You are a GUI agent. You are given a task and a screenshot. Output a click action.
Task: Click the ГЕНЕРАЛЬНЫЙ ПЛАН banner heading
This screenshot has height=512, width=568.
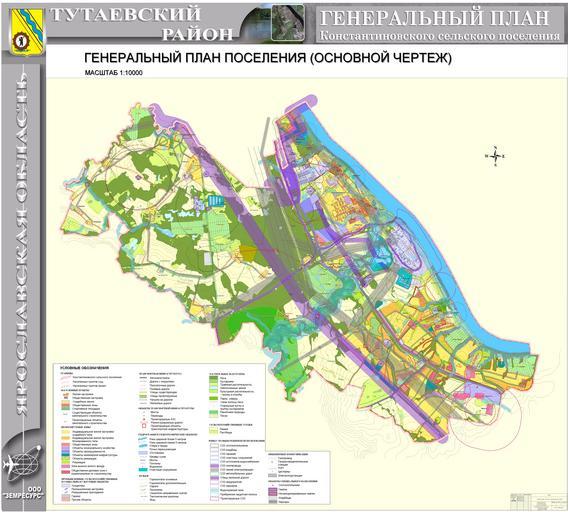(x=434, y=17)
